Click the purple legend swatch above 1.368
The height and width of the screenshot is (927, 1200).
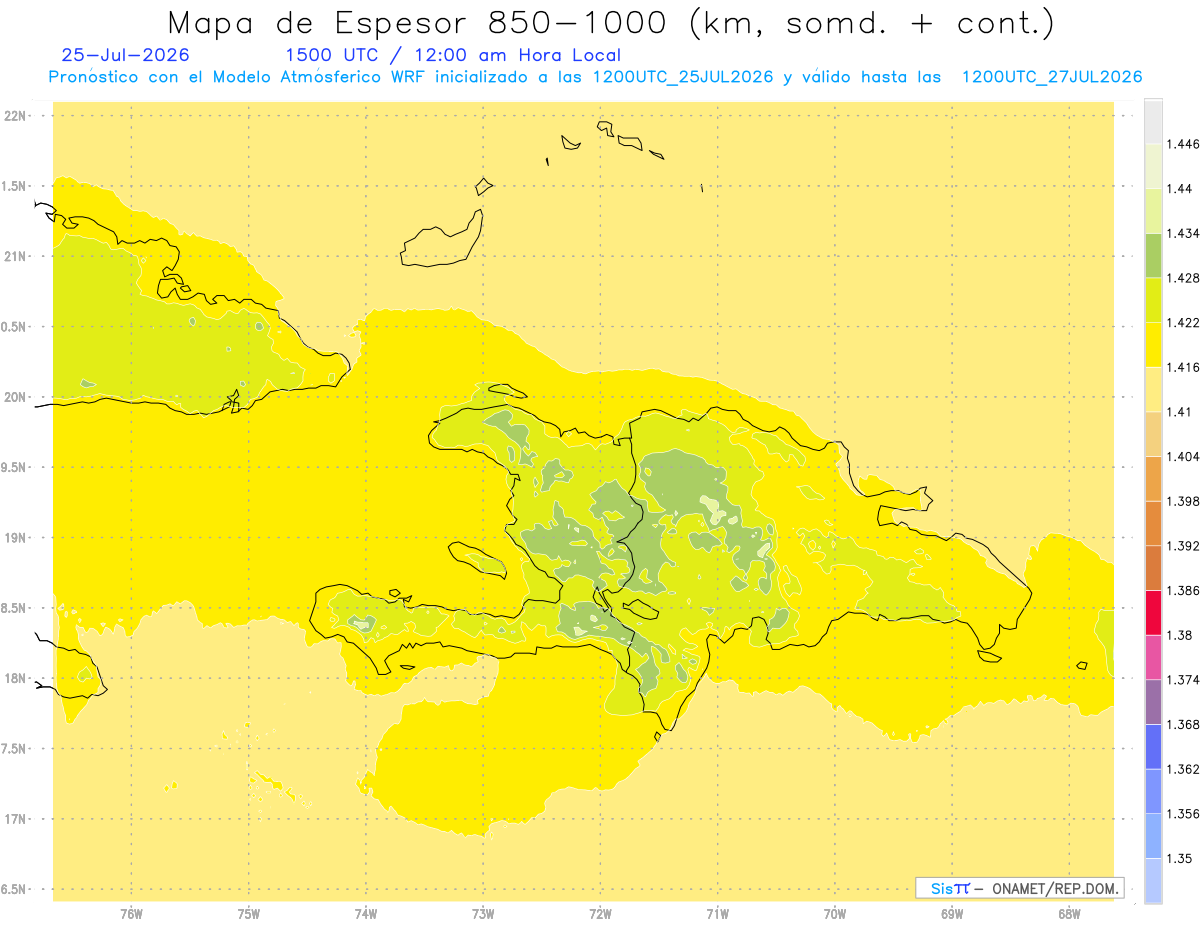(1153, 701)
